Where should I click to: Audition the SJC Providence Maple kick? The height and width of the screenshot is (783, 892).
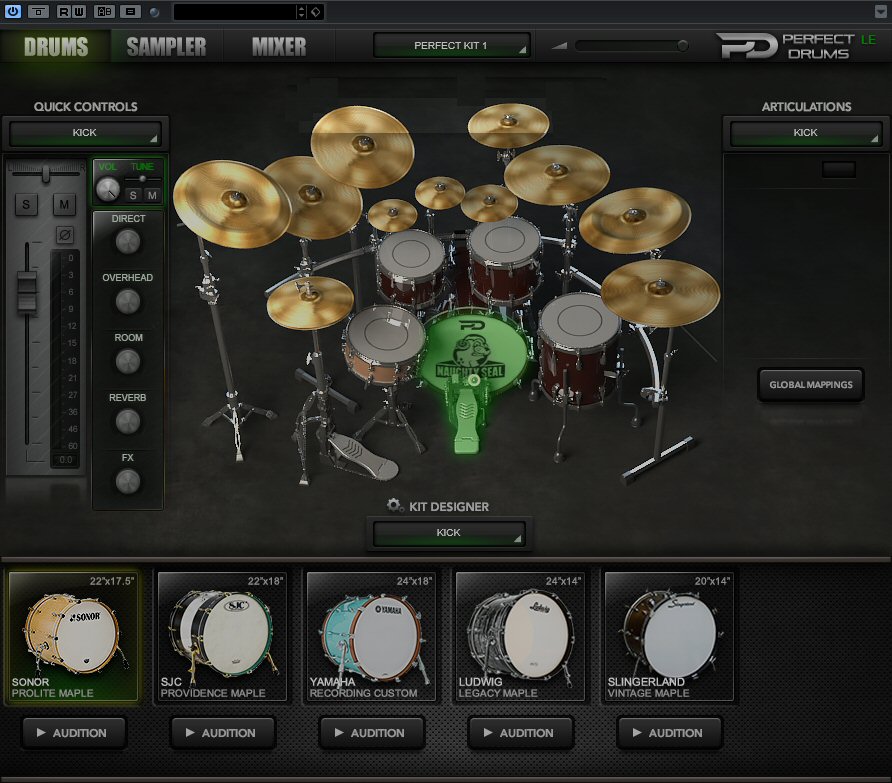point(223,732)
